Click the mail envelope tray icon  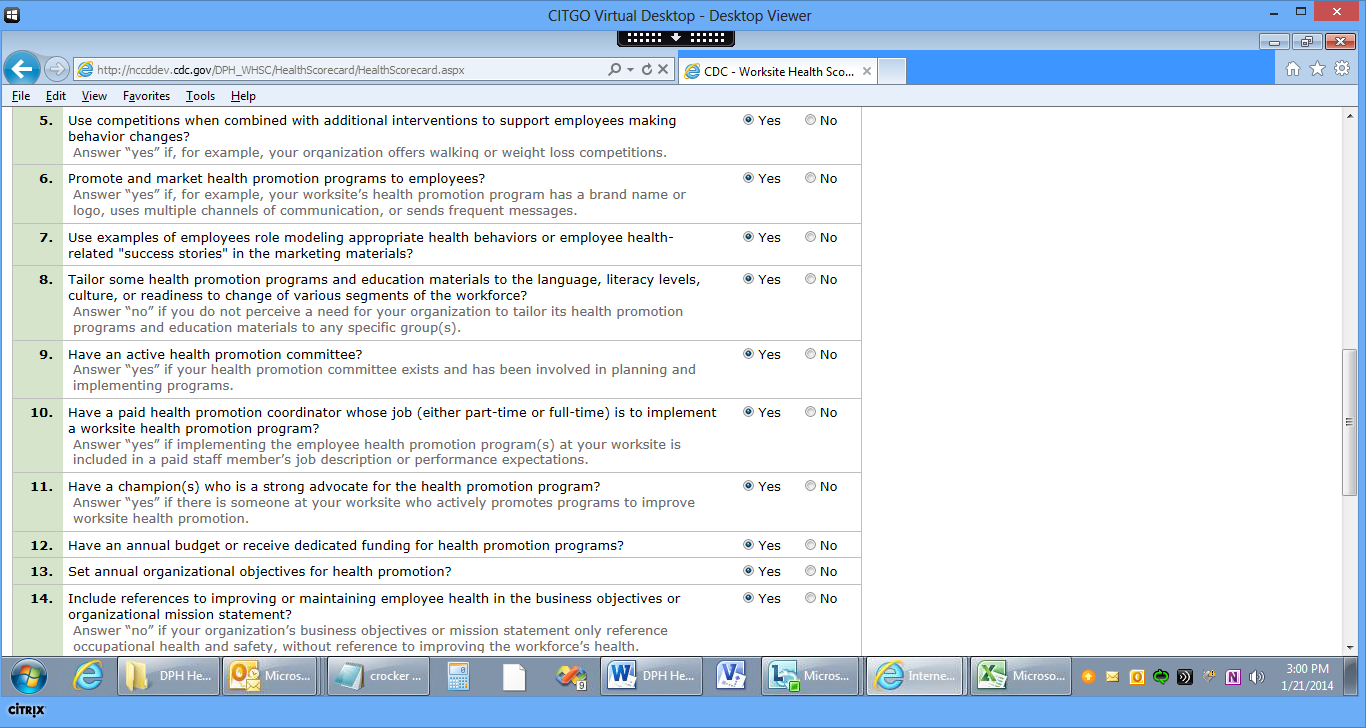pyautogui.click(x=1112, y=677)
